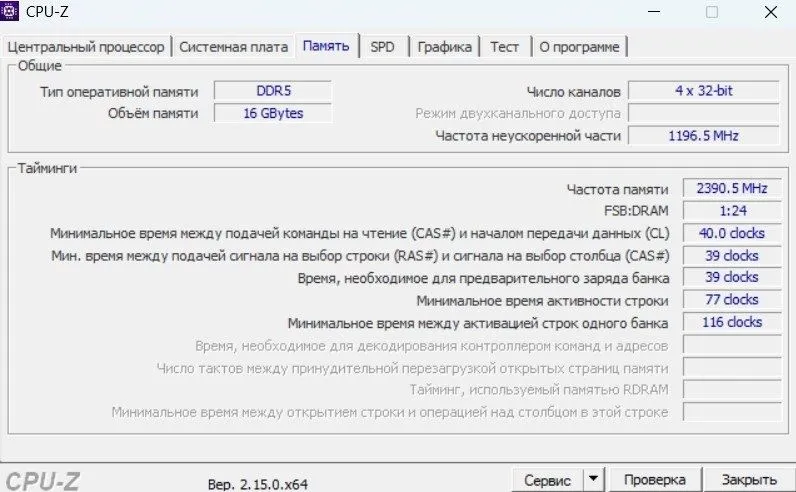The width and height of the screenshot is (796, 492).
Task: Click the Тип оперативной памяти label
Action: coord(119,92)
